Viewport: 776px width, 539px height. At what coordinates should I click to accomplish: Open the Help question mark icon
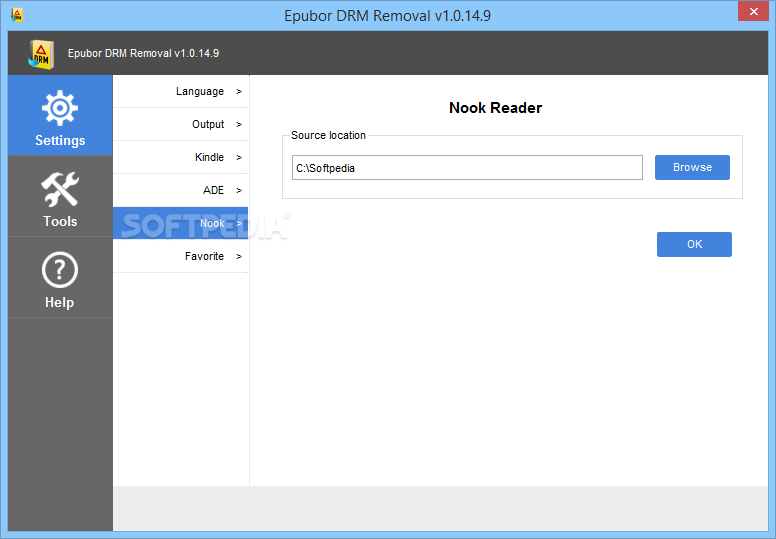point(60,270)
